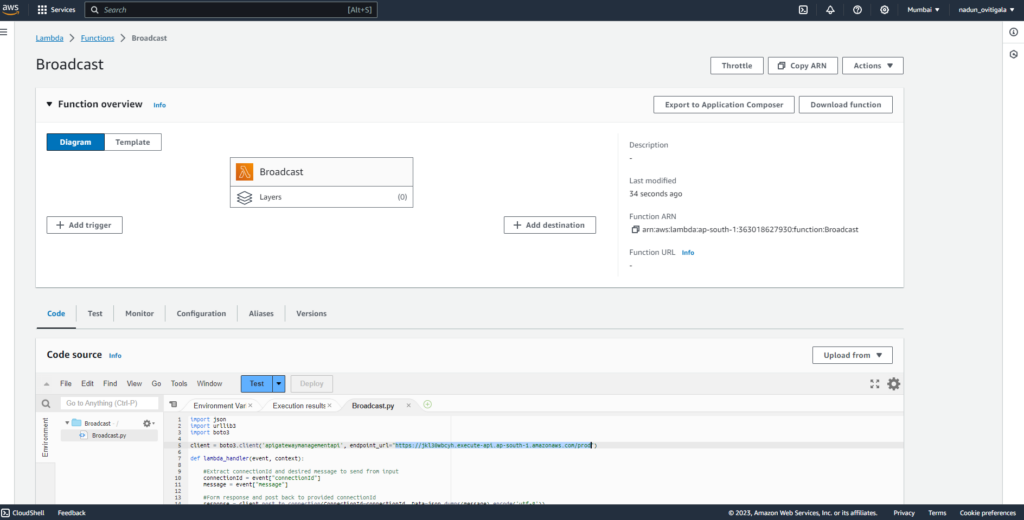1024x520 pixels.
Task: Collapse the editor menu bar using the up arrow
Action: tap(46, 384)
